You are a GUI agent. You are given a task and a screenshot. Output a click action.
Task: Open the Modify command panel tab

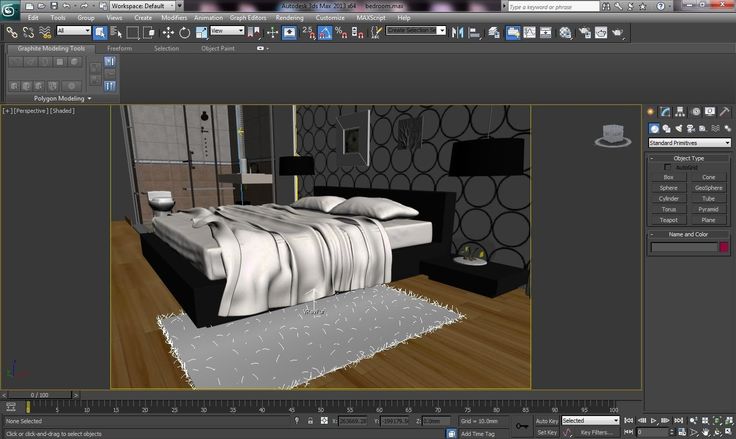667,112
